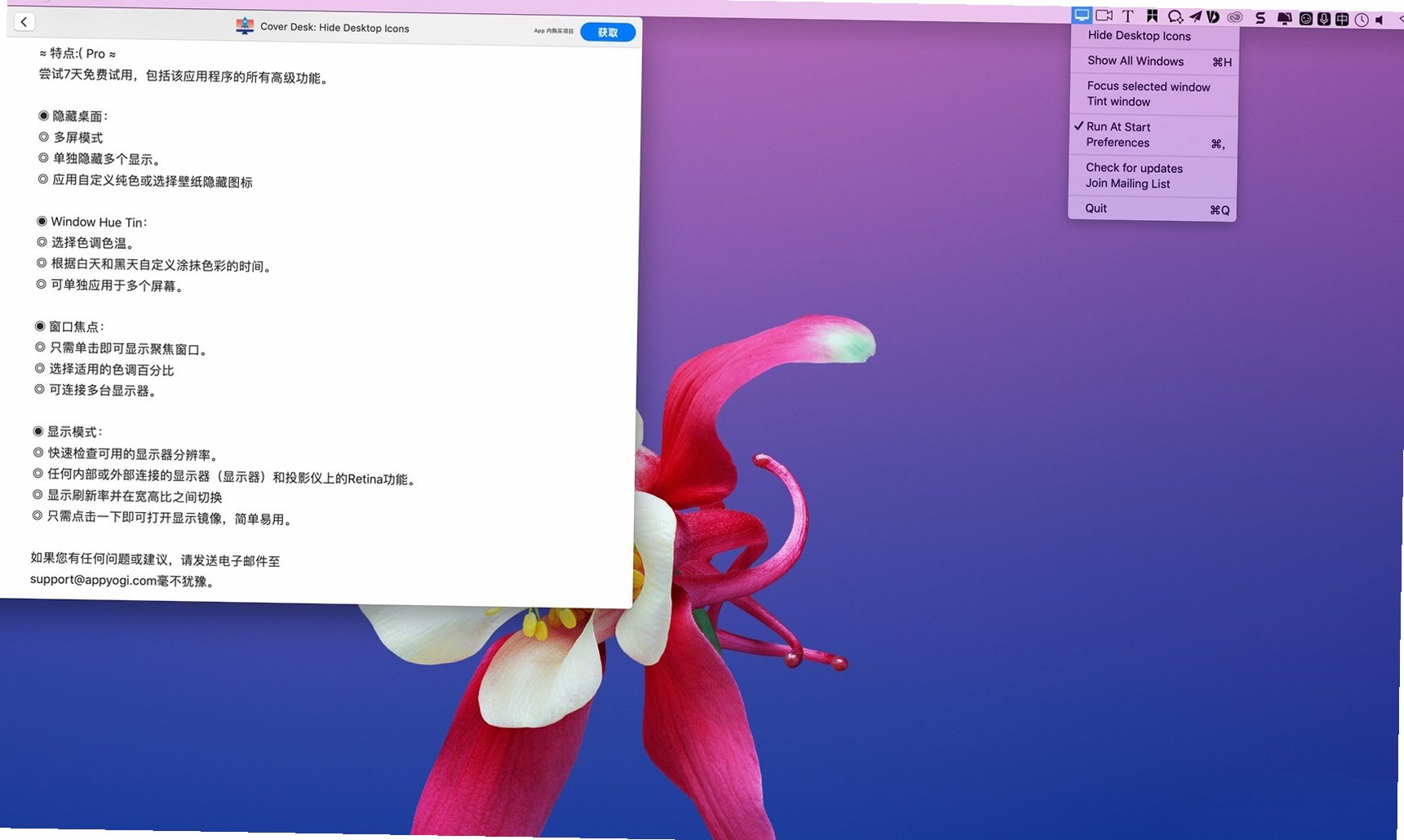
Task: Click the smiley face menu bar icon
Action: coord(1305,19)
